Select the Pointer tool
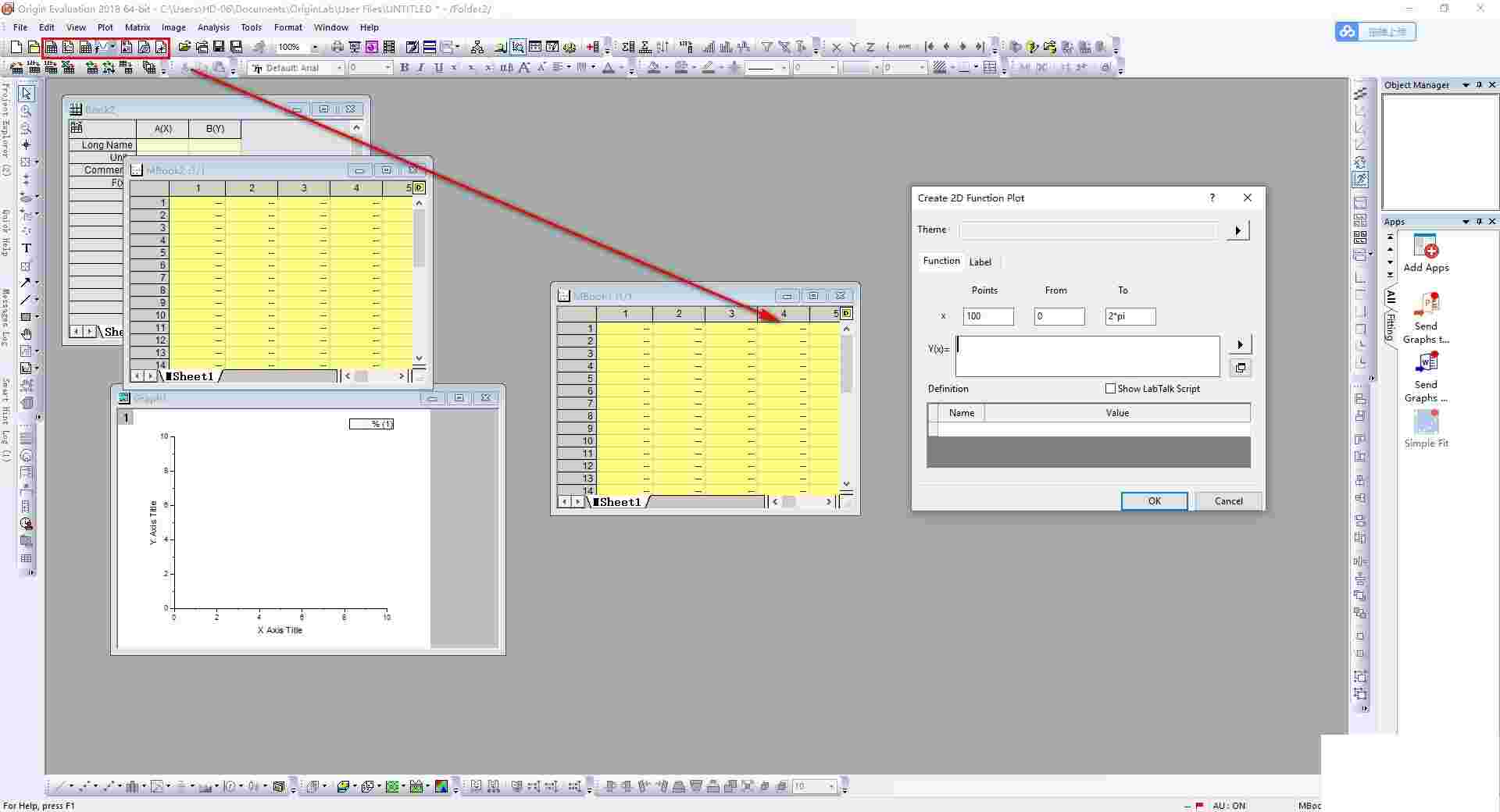Image resolution: width=1500 pixels, height=812 pixels. point(26,94)
